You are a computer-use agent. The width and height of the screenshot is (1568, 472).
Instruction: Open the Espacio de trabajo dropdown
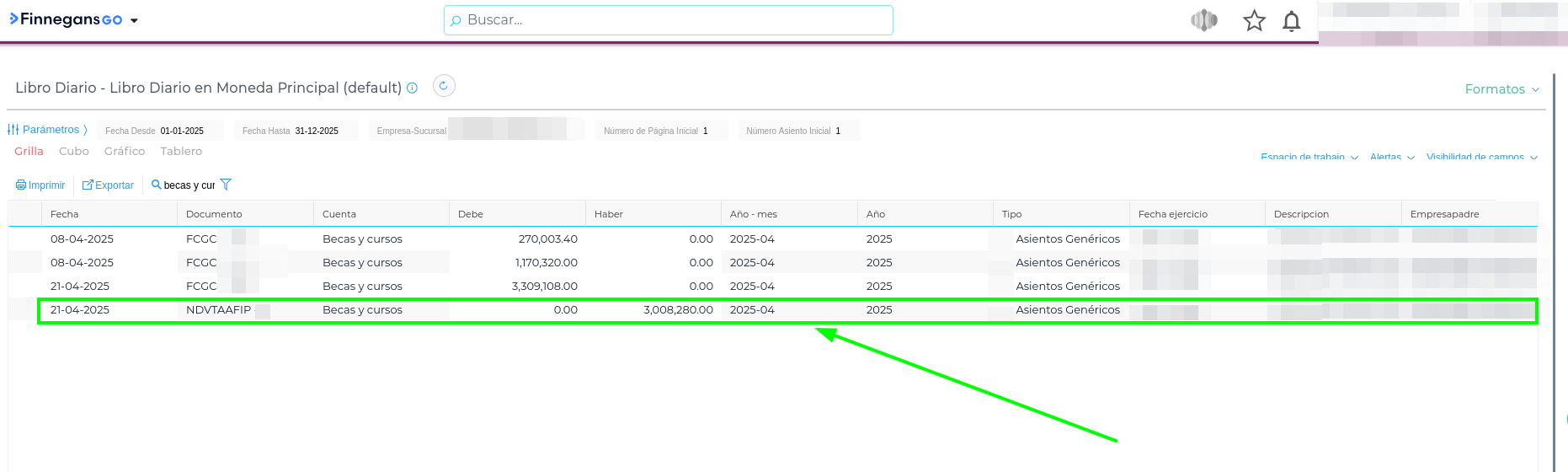1309,157
